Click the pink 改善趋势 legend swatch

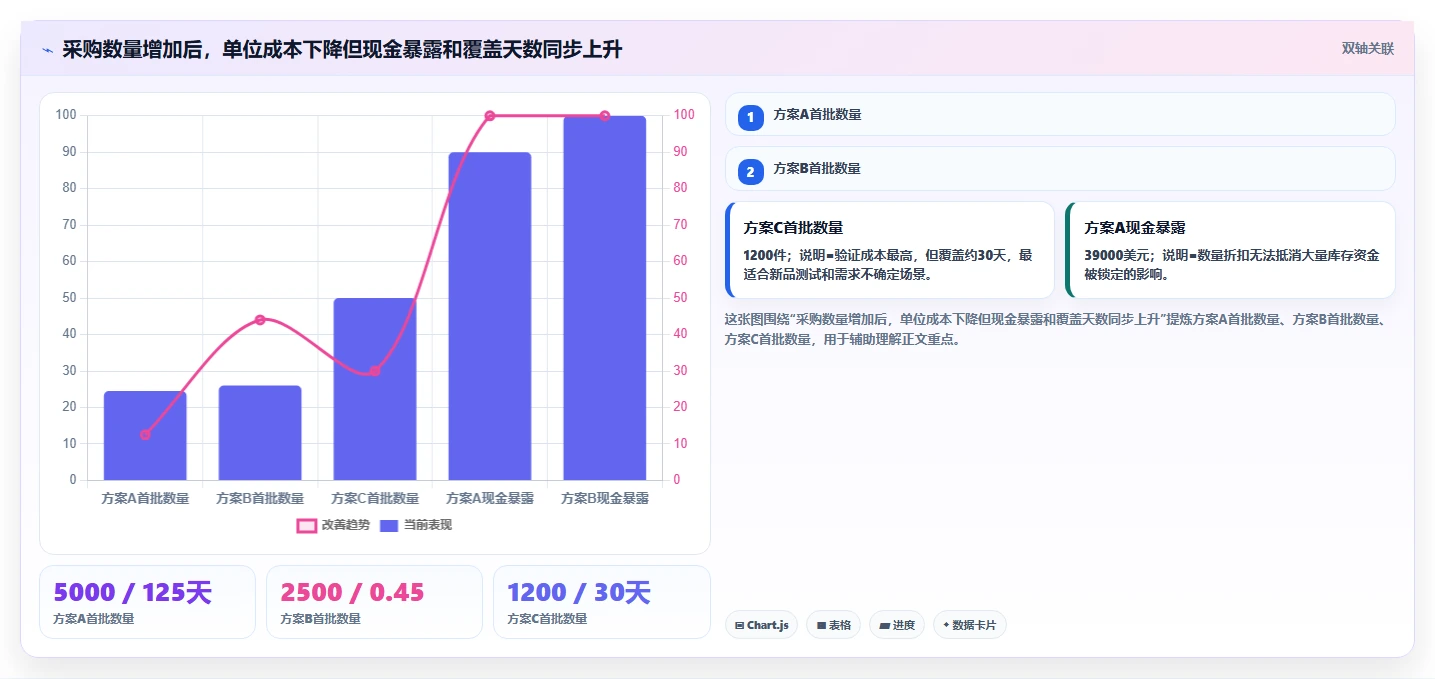pos(306,525)
